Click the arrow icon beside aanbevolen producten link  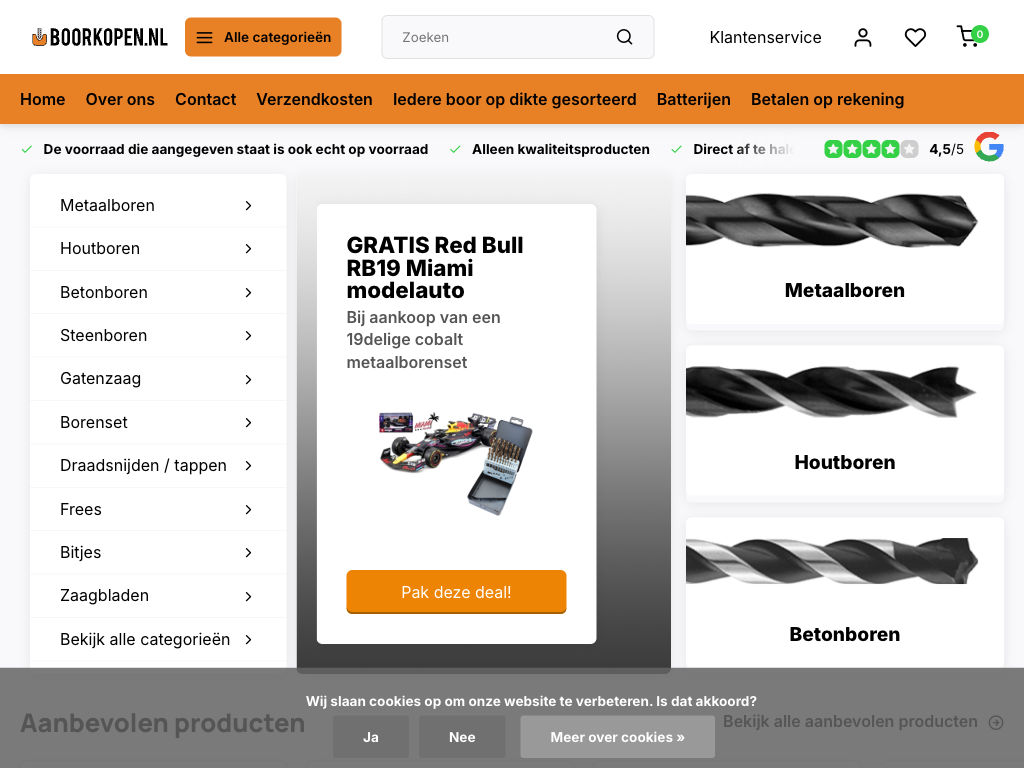point(996,722)
